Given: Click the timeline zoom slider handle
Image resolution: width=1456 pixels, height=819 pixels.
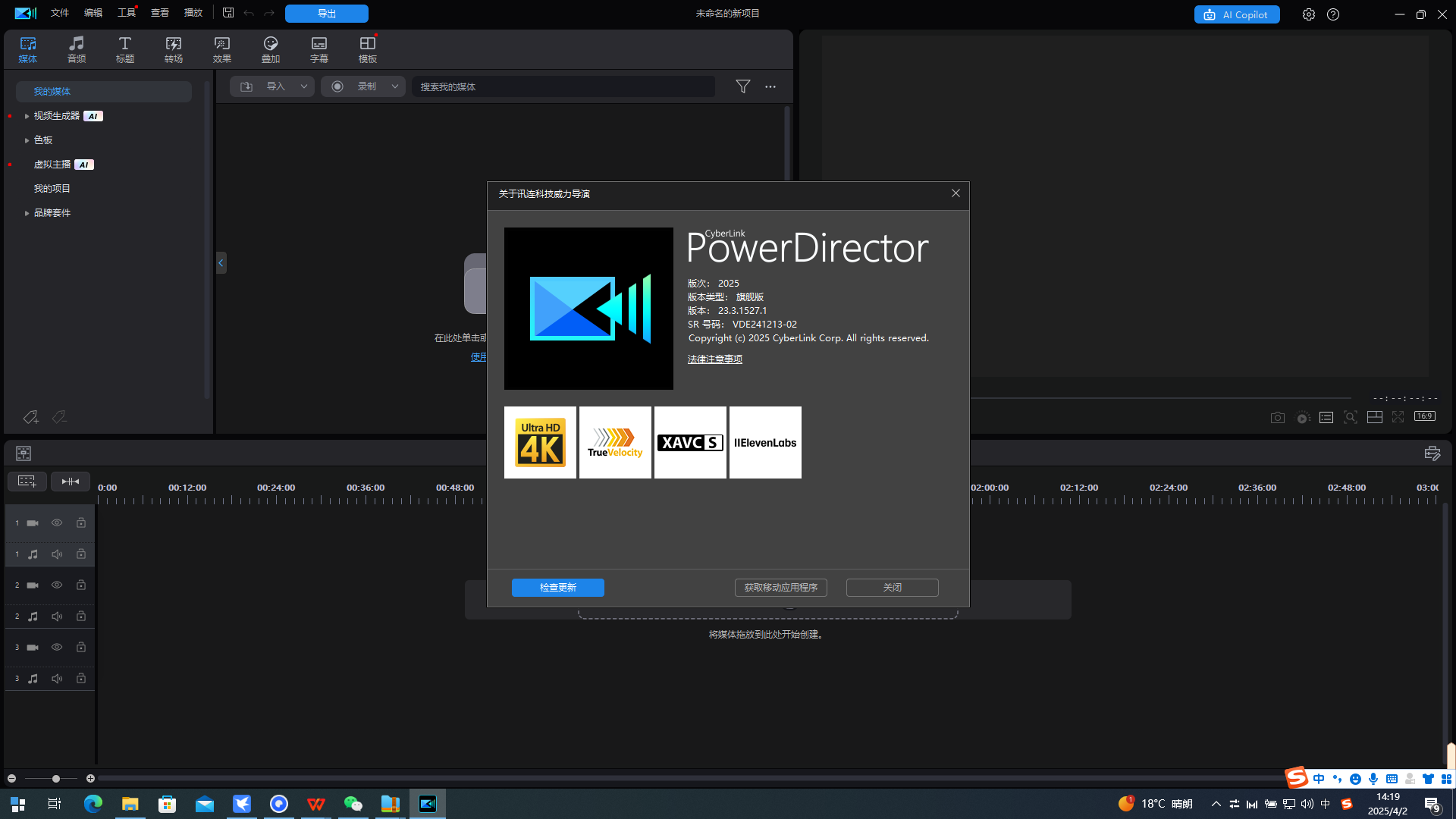Looking at the screenshot, I should (x=55, y=779).
